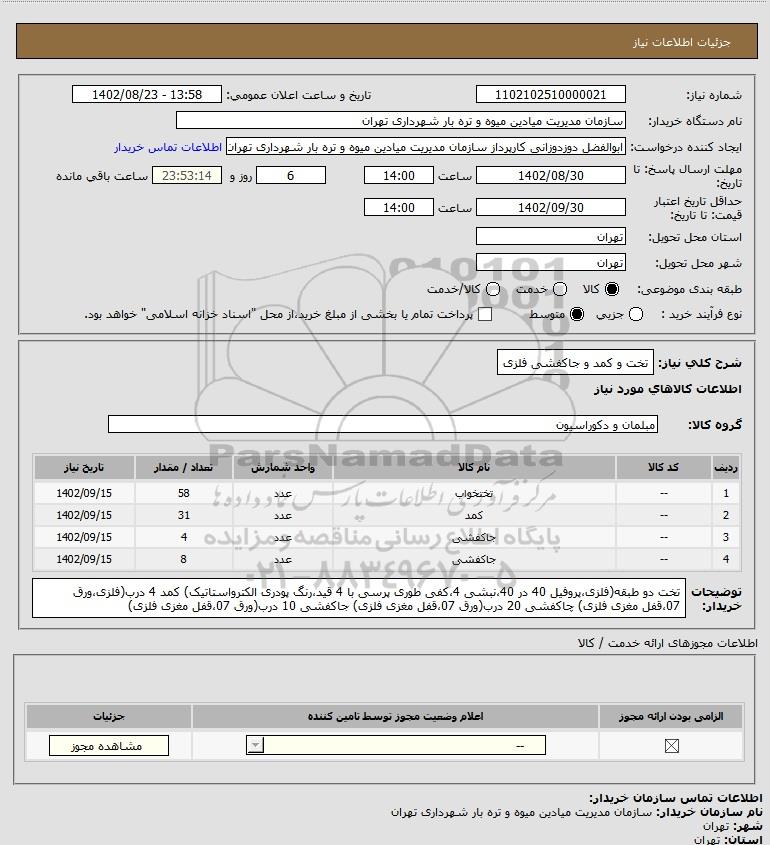This screenshot has height=845, width=770.
Task: Select the کالا/خدمت radio button
Action: point(492,289)
